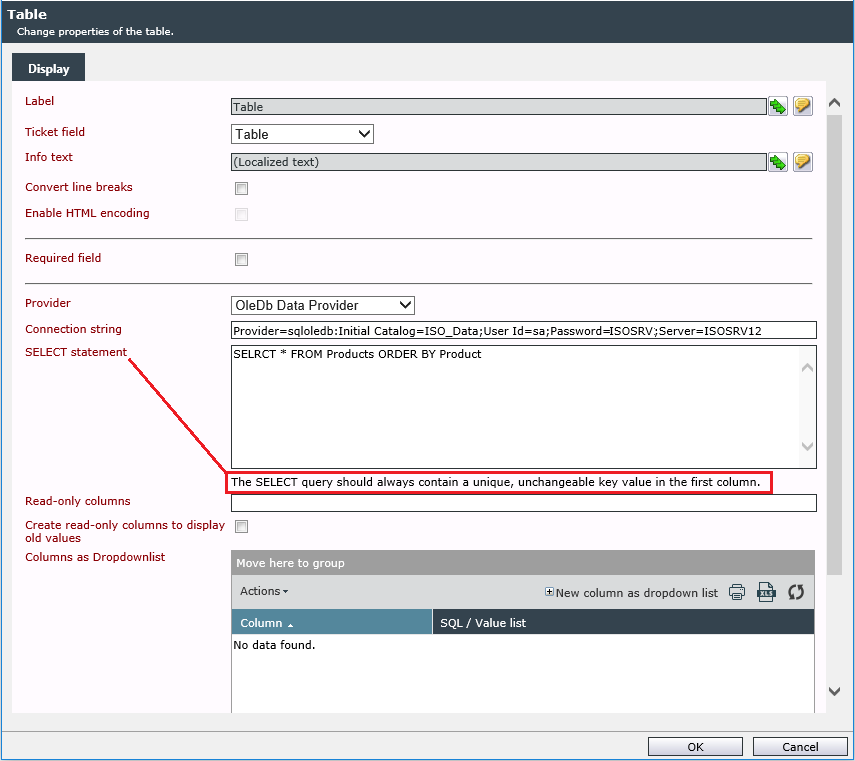Click into the Connection string field

coord(523,330)
